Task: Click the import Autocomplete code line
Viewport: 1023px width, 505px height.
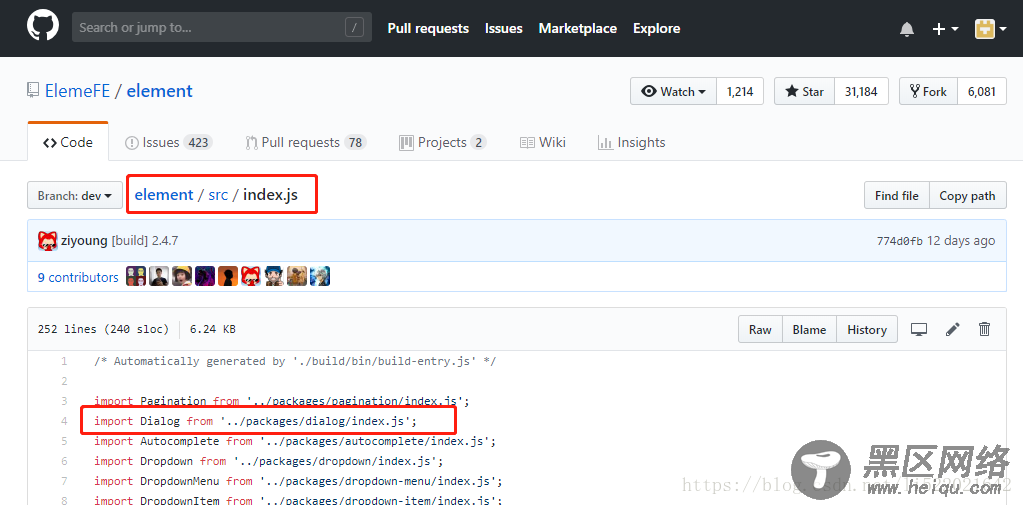Action: pos(295,441)
